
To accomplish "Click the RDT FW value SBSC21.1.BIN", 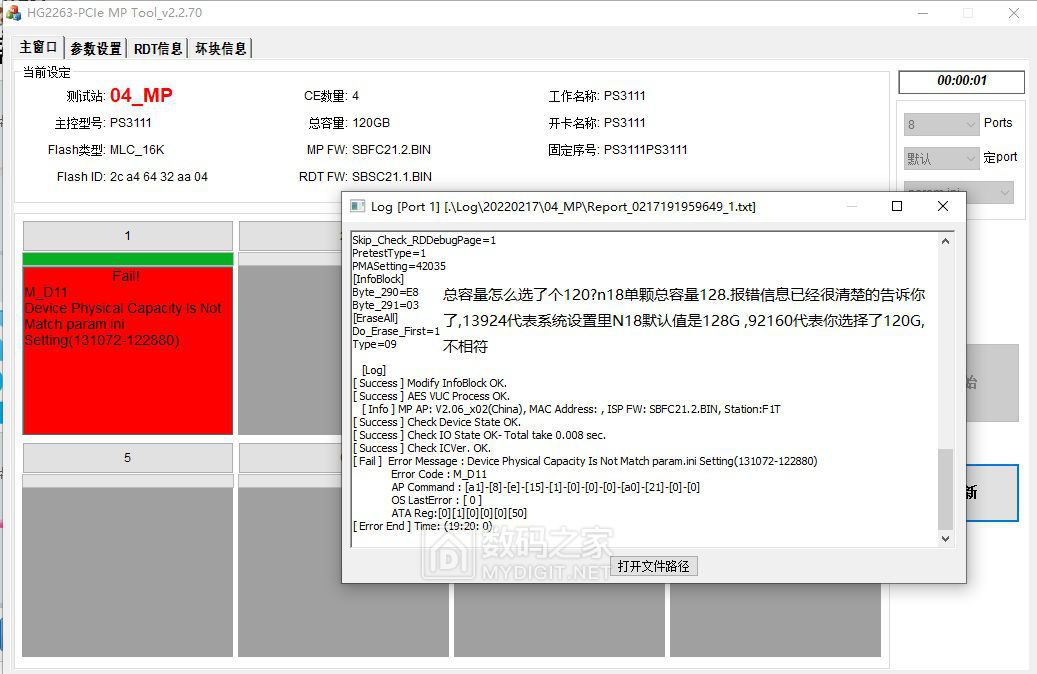I will [x=392, y=177].
